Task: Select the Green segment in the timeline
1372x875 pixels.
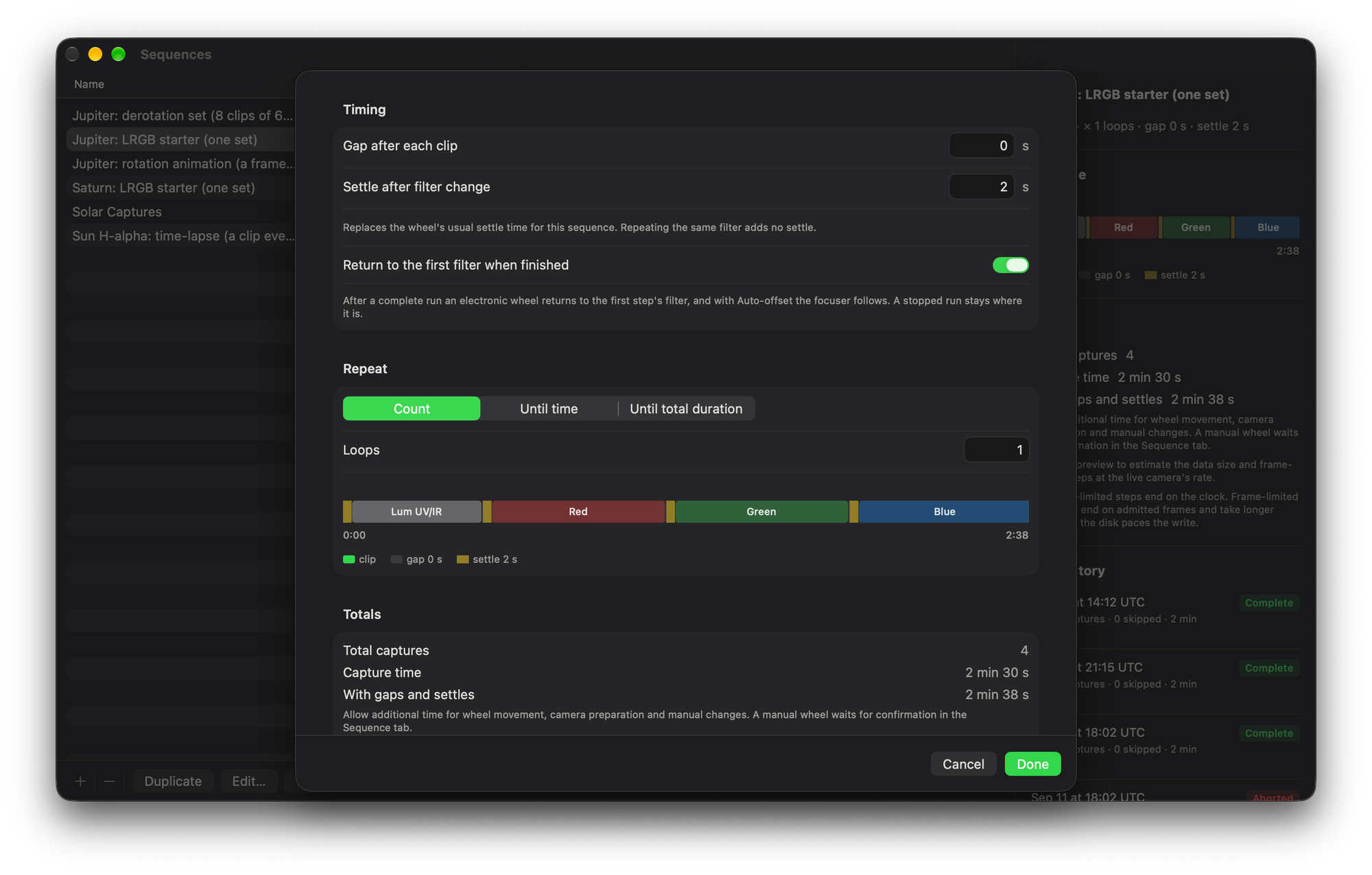Action: 761,512
